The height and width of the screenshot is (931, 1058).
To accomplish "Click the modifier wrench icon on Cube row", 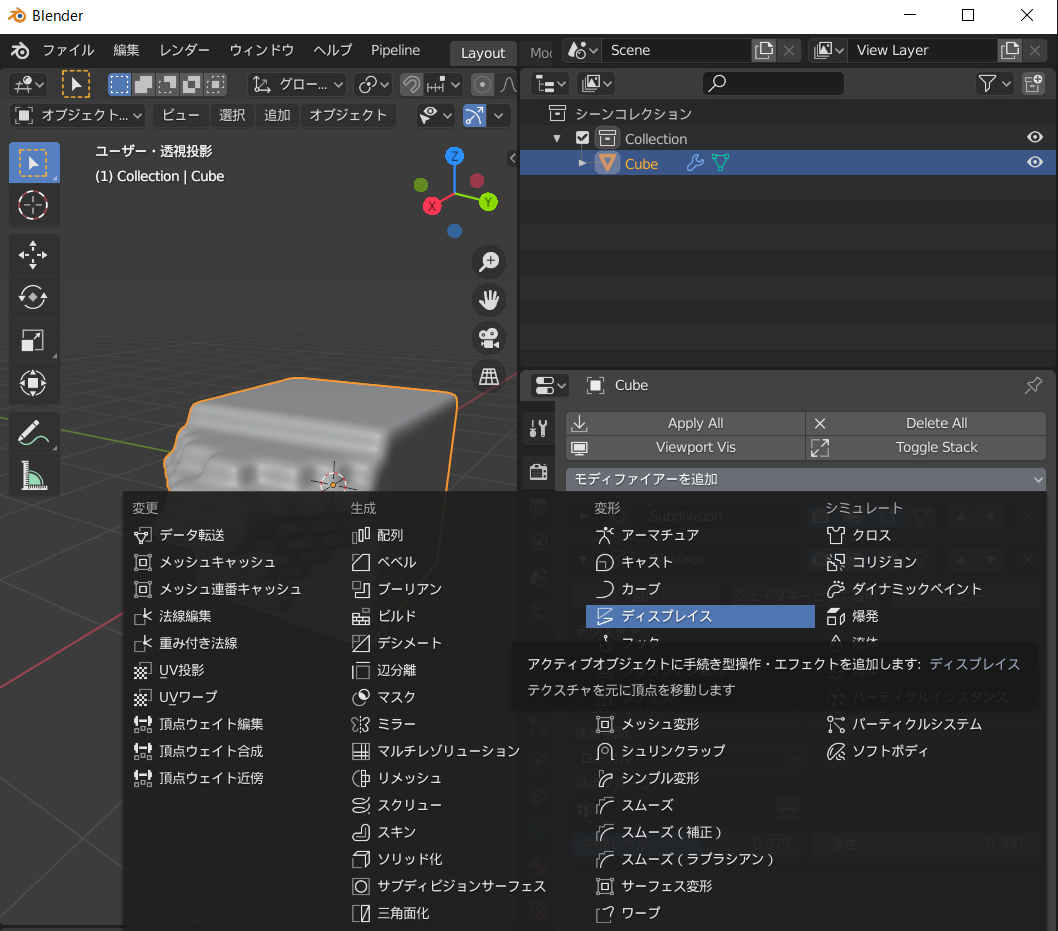I will coord(695,163).
